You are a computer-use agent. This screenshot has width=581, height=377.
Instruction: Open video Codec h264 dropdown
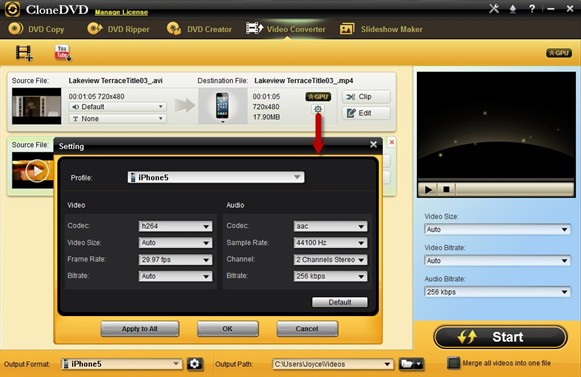click(175, 226)
